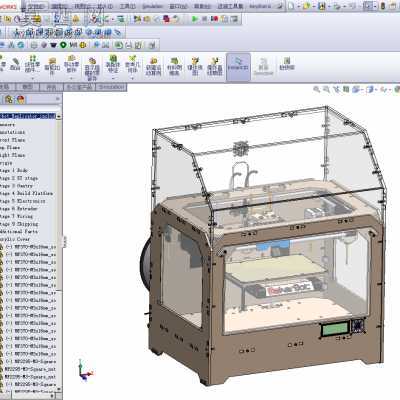Select Stage 4 Build Platform in tree

tap(26, 193)
